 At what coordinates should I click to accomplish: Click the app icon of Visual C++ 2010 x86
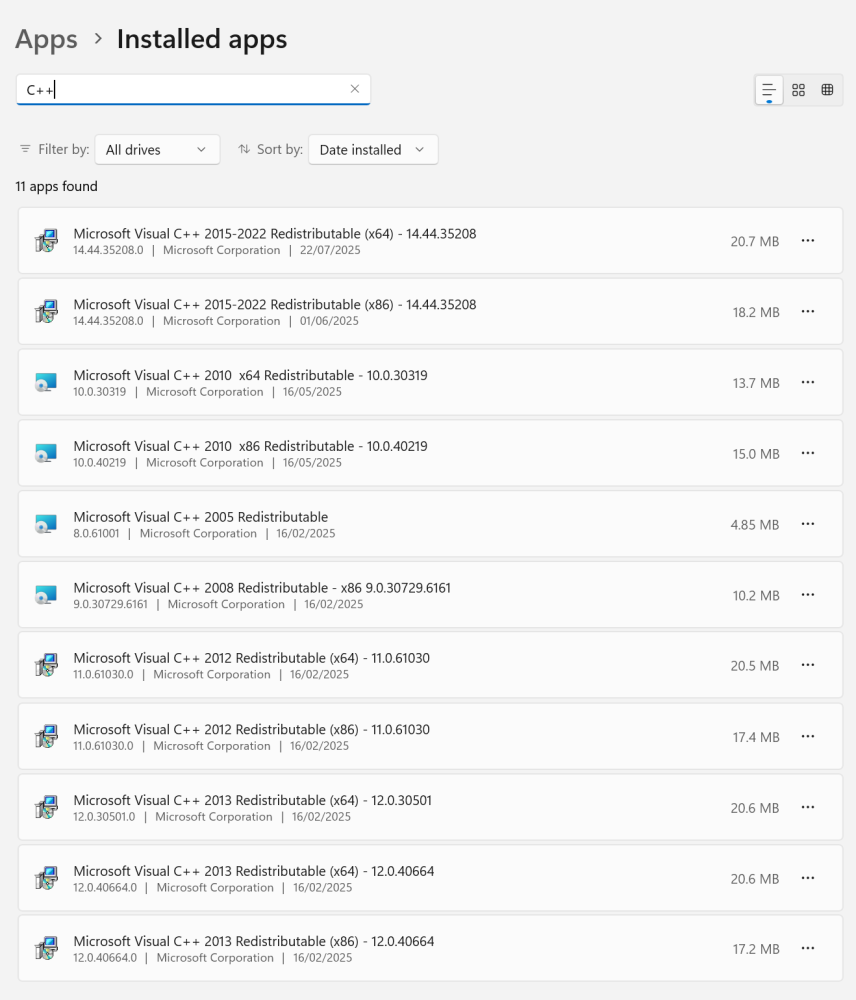[x=46, y=453]
